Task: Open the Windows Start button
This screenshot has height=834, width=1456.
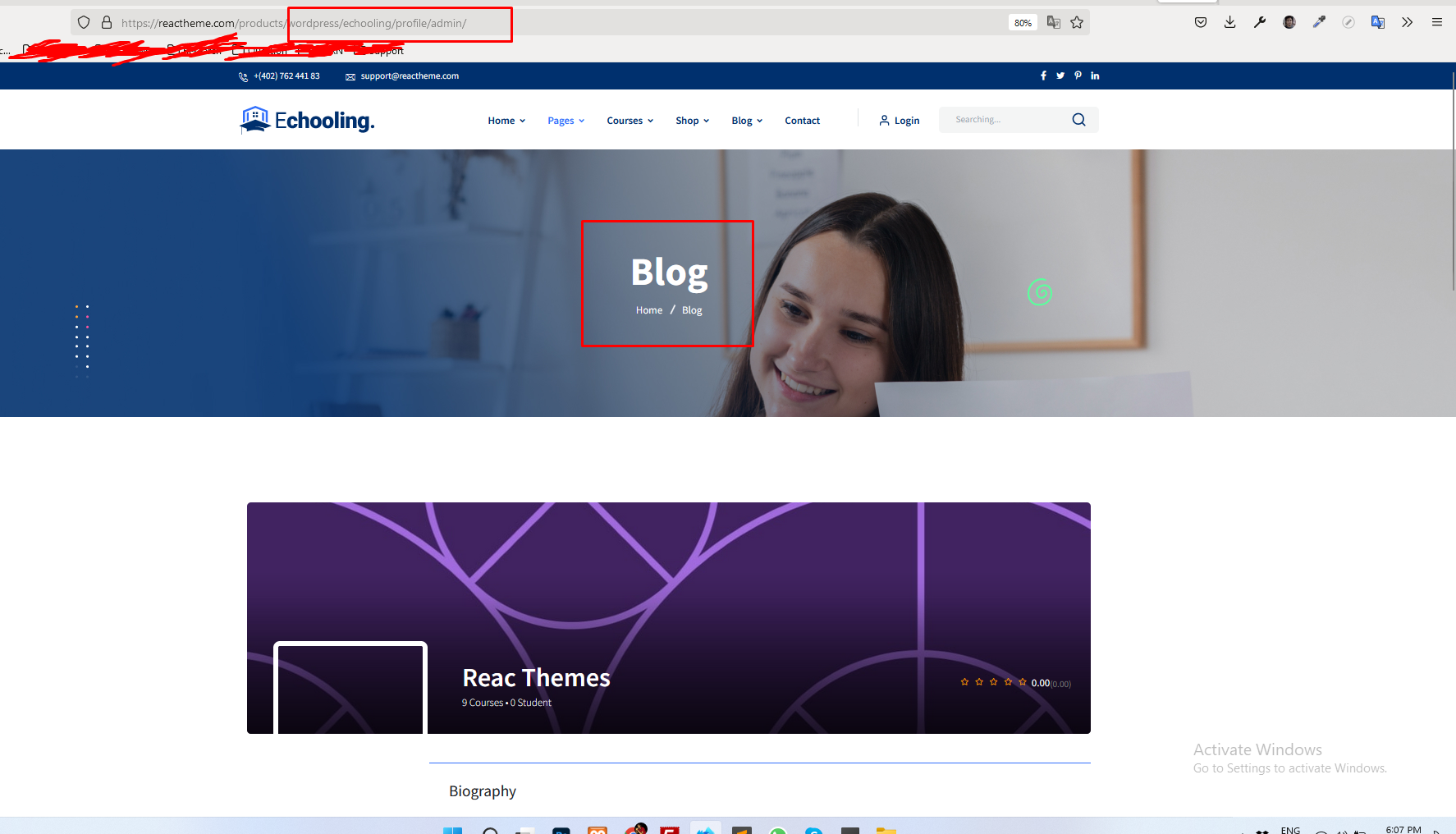Action: 452,830
